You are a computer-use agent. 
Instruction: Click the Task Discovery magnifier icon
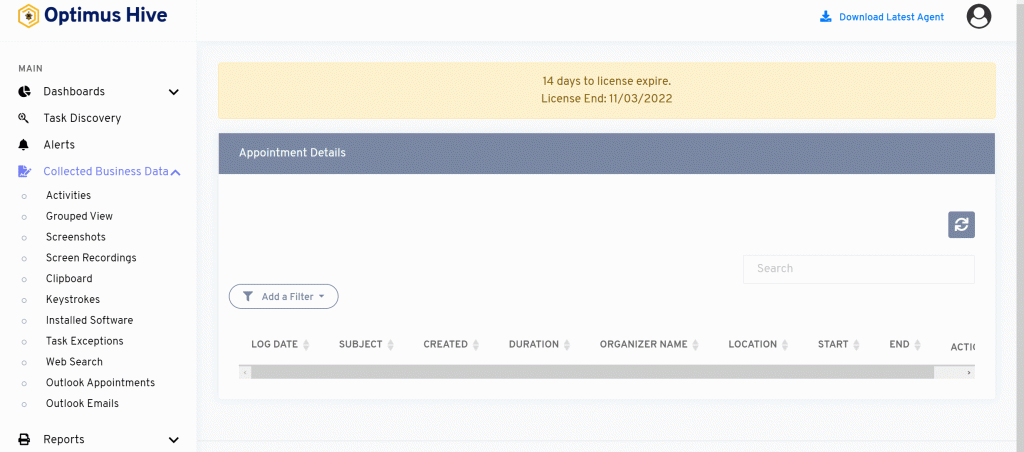(x=24, y=118)
